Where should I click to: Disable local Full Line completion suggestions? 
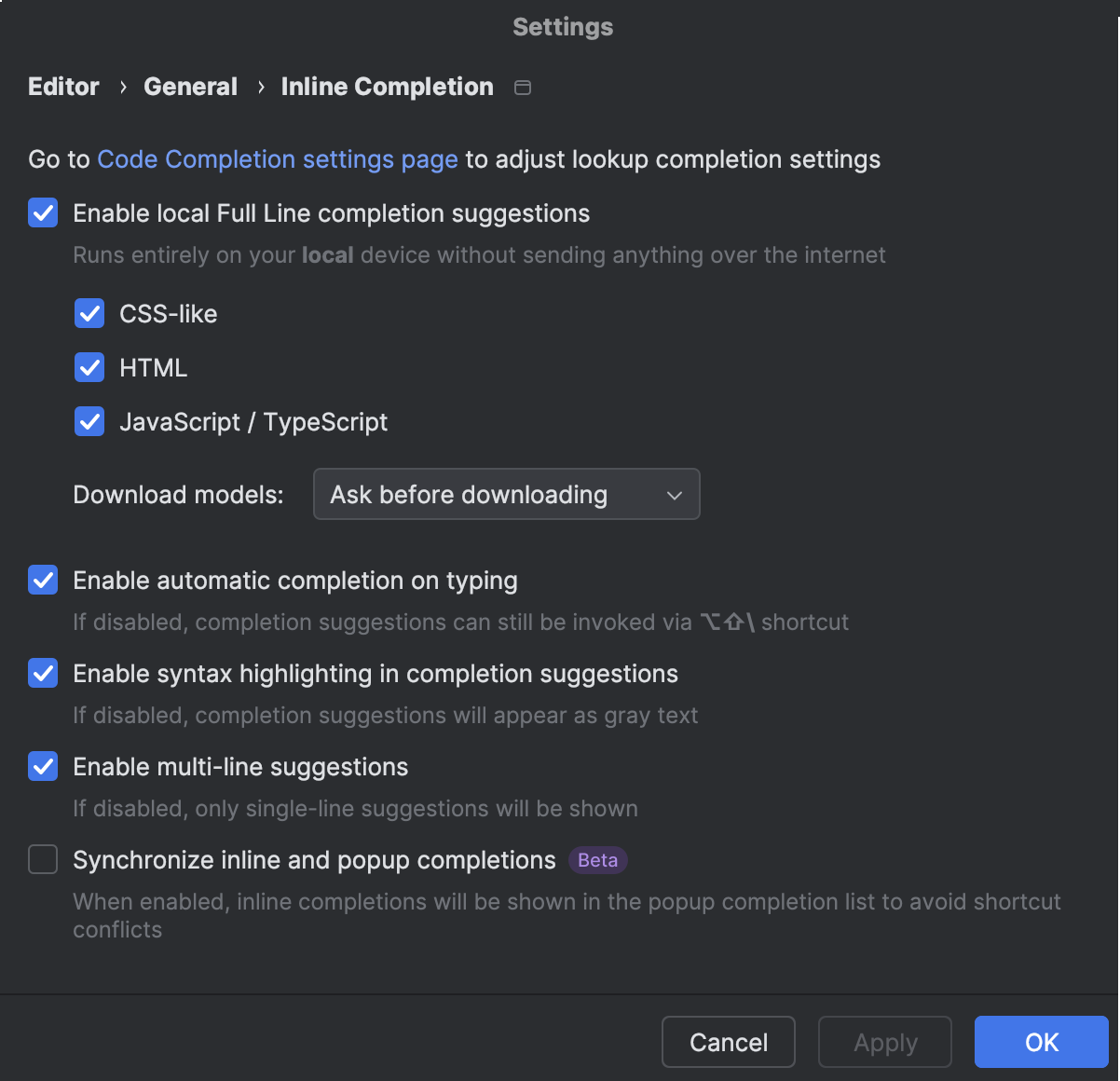43,213
